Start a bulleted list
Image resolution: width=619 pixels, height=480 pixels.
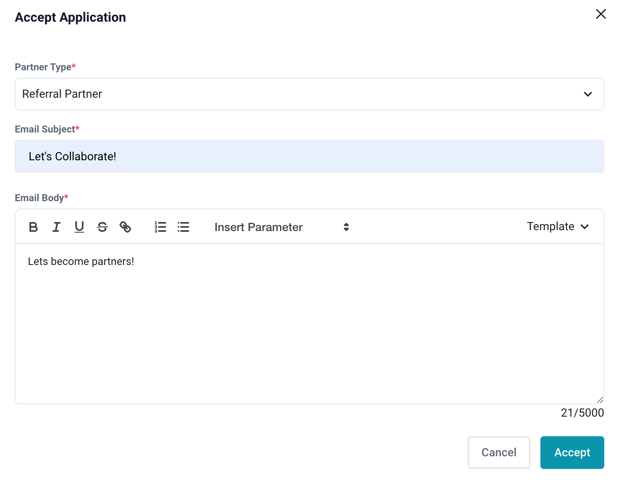click(x=183, y=227)
